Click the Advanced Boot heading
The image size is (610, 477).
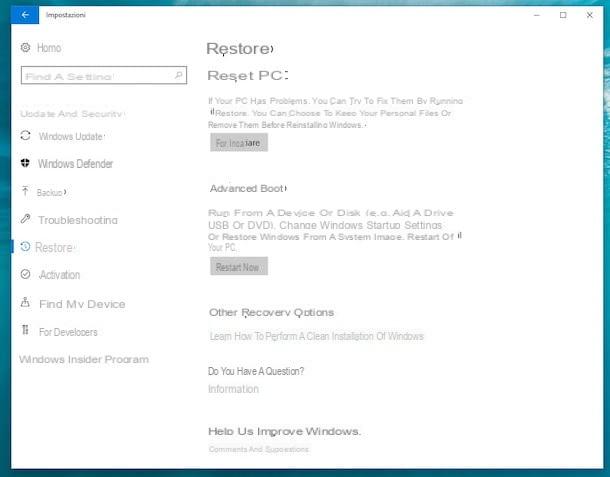click(248, 188)
